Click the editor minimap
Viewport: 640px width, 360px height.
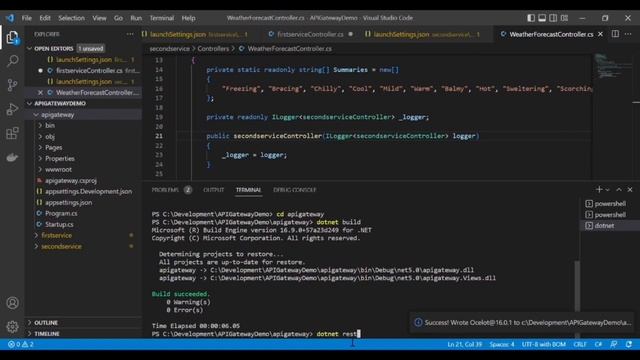click(614, 117)
